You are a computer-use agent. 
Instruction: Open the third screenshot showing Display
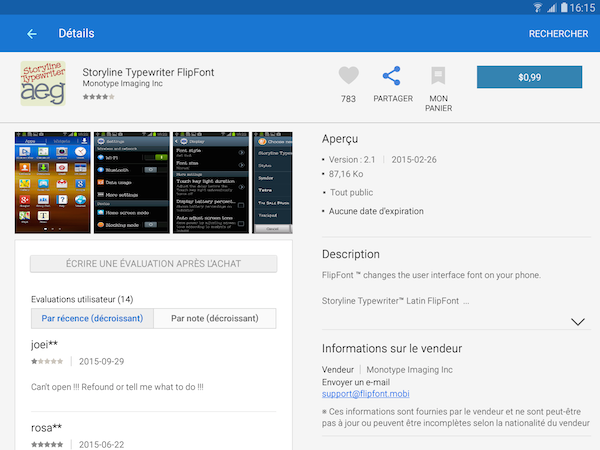[x=211, y=183]
